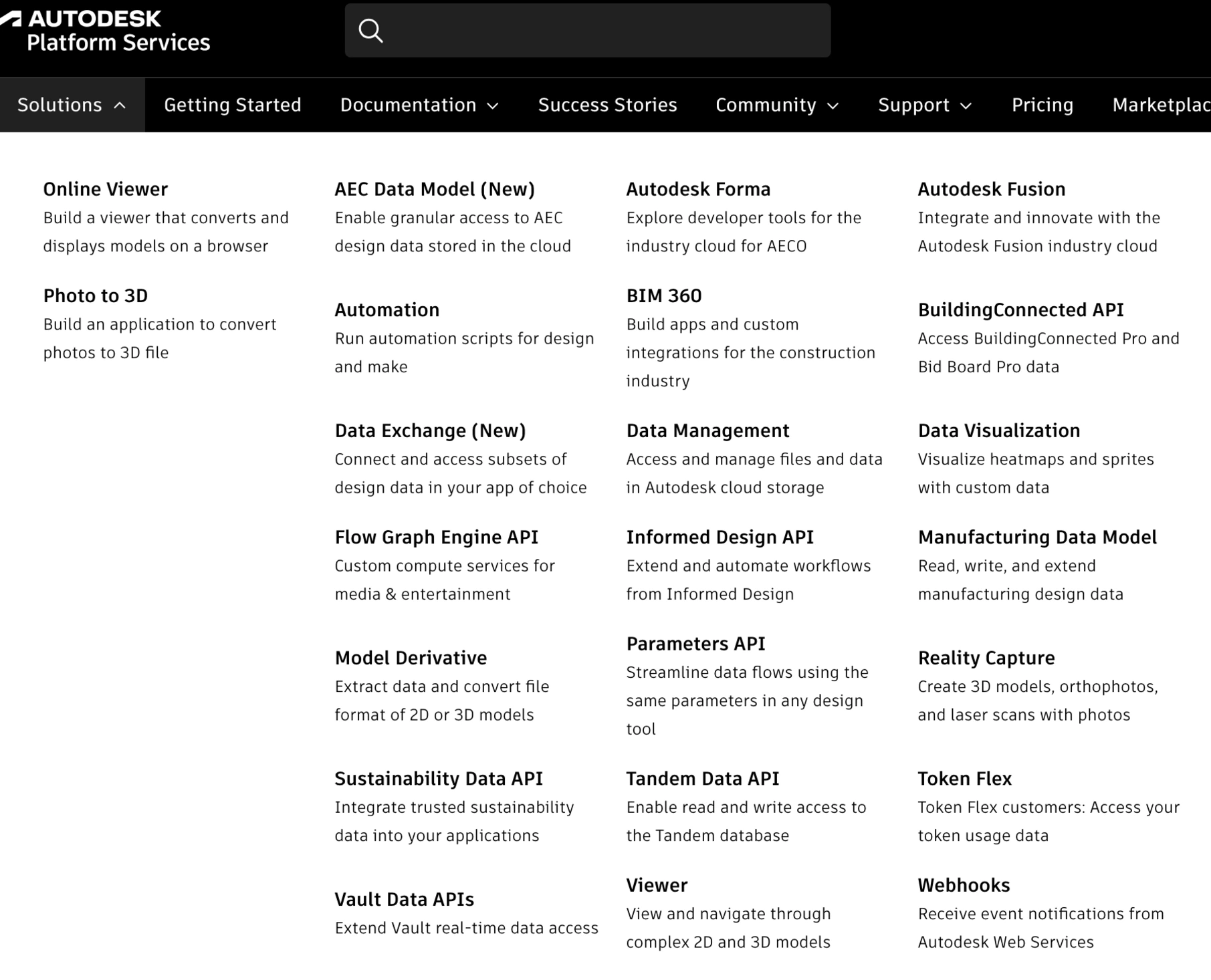Image resolution: width=1211 pixels, height=980 pixels.
Task: Open Manufacturing Data Model
Action: pos(1037,537)
